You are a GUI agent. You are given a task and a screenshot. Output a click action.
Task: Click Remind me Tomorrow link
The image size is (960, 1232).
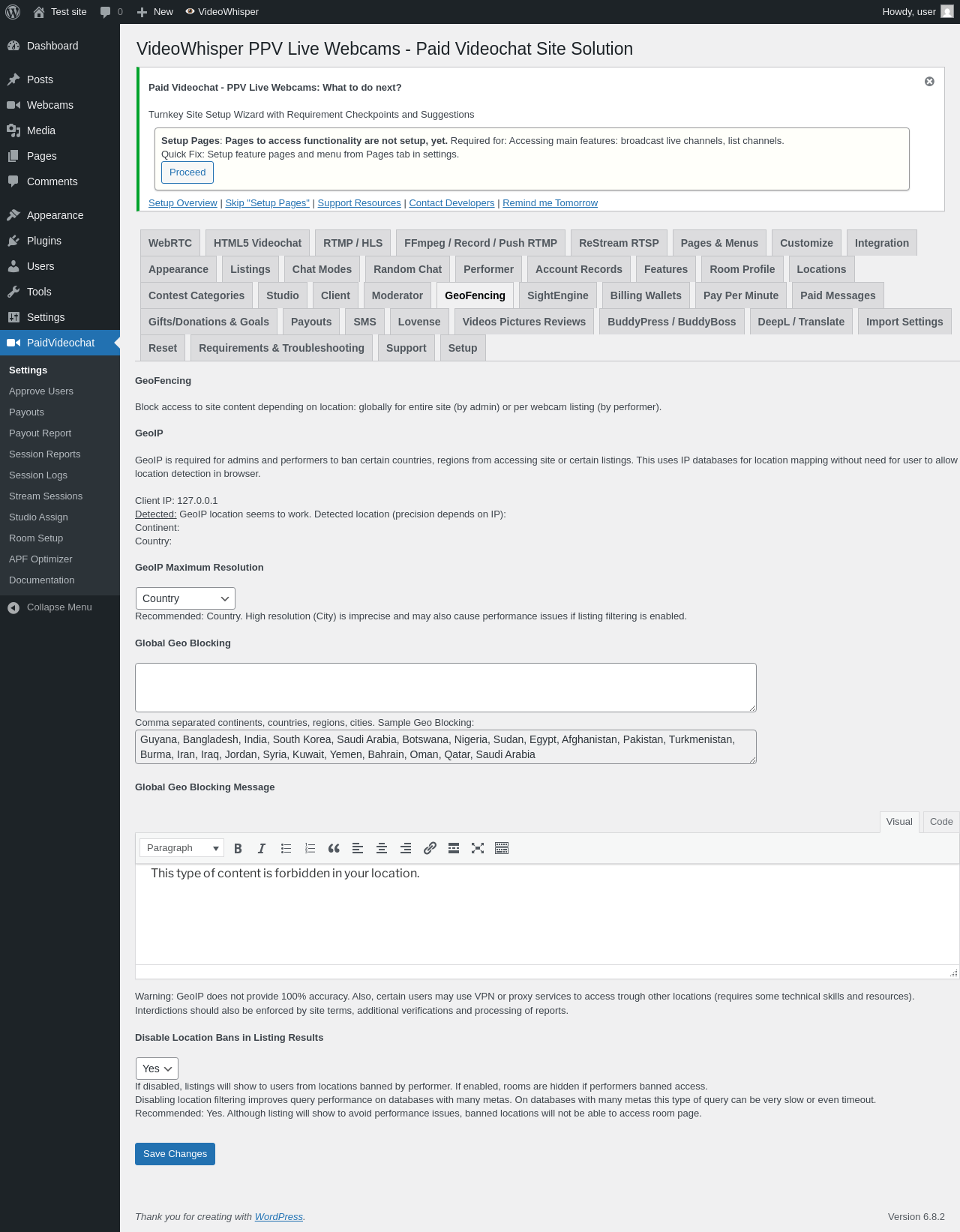(x=550, y=203)
